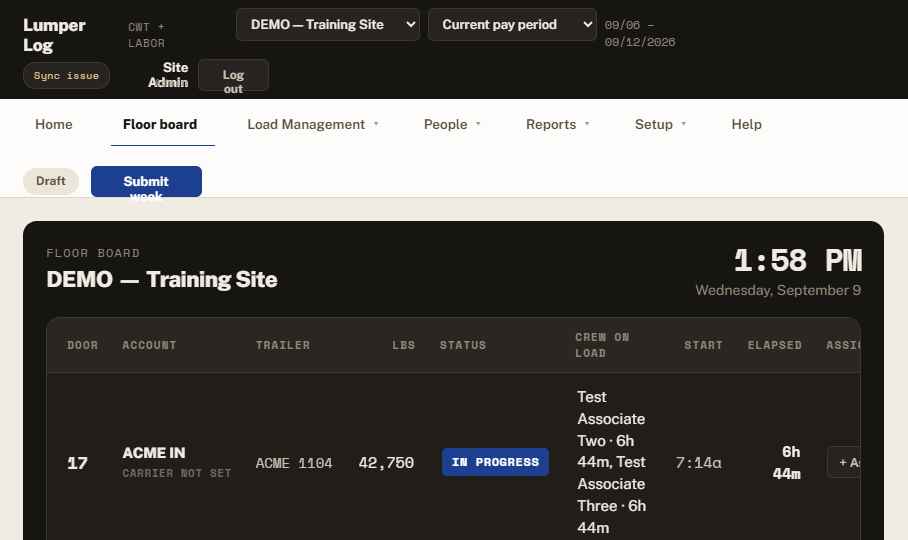Click the ACCOUNT column header
908x540 pixels.
coord(149,345)
